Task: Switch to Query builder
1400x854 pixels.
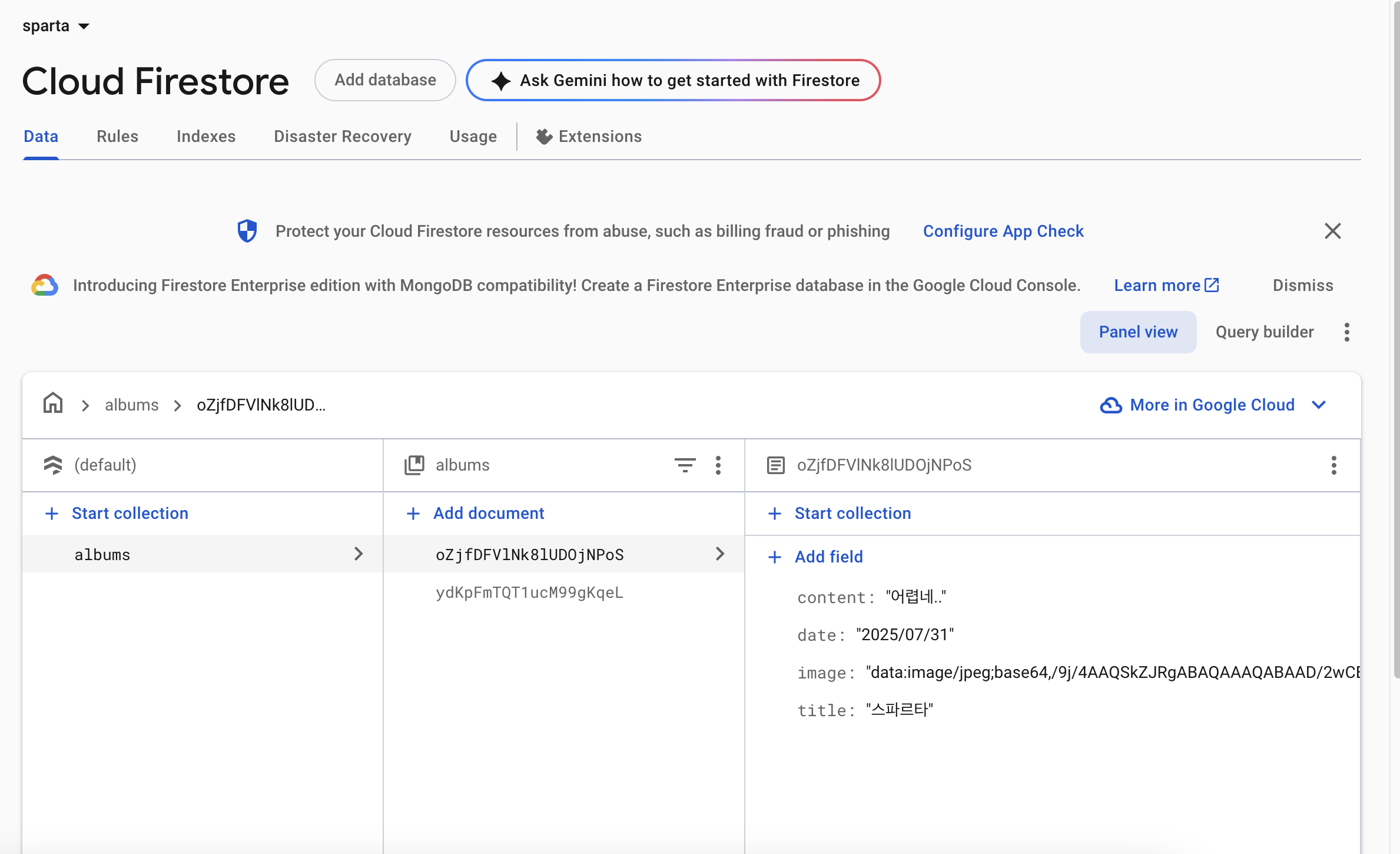Action: [1265, 332]
